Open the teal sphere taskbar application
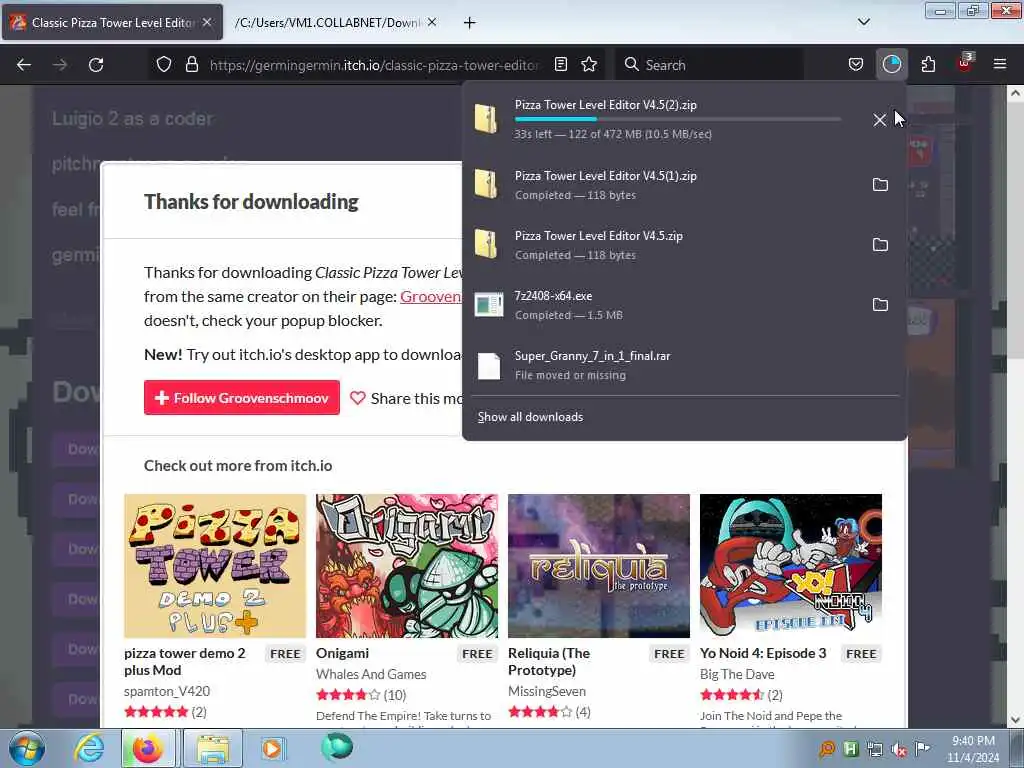1024x768 pixels. click(337, 747)
